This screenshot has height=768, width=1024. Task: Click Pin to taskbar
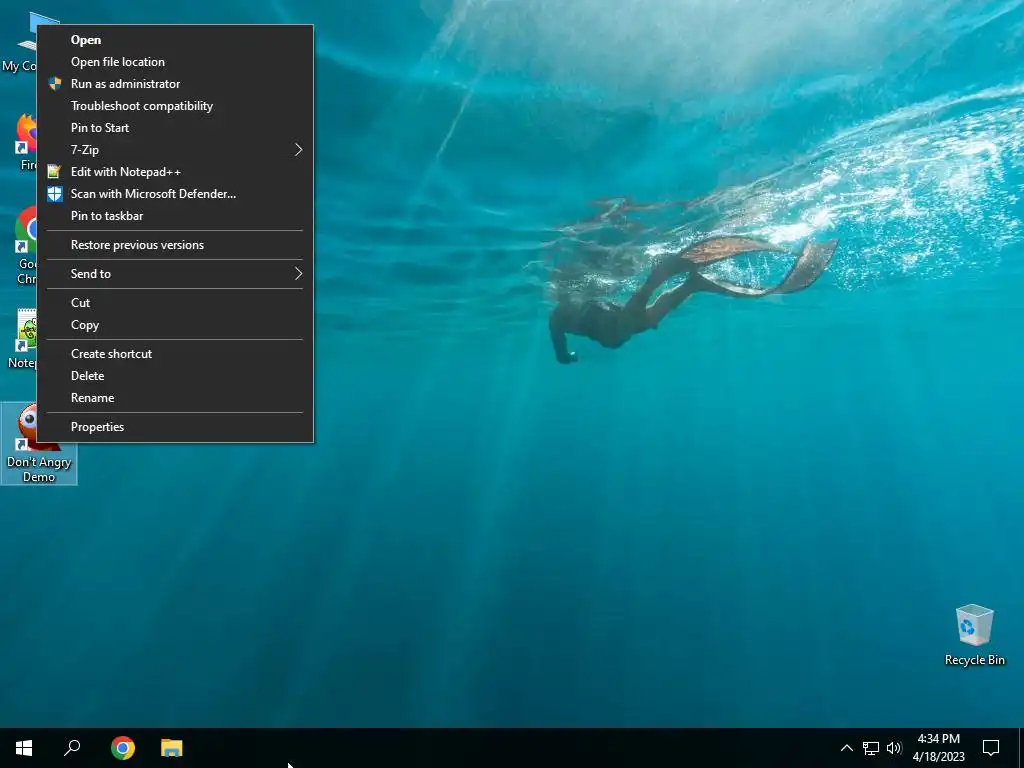(175, 216)
